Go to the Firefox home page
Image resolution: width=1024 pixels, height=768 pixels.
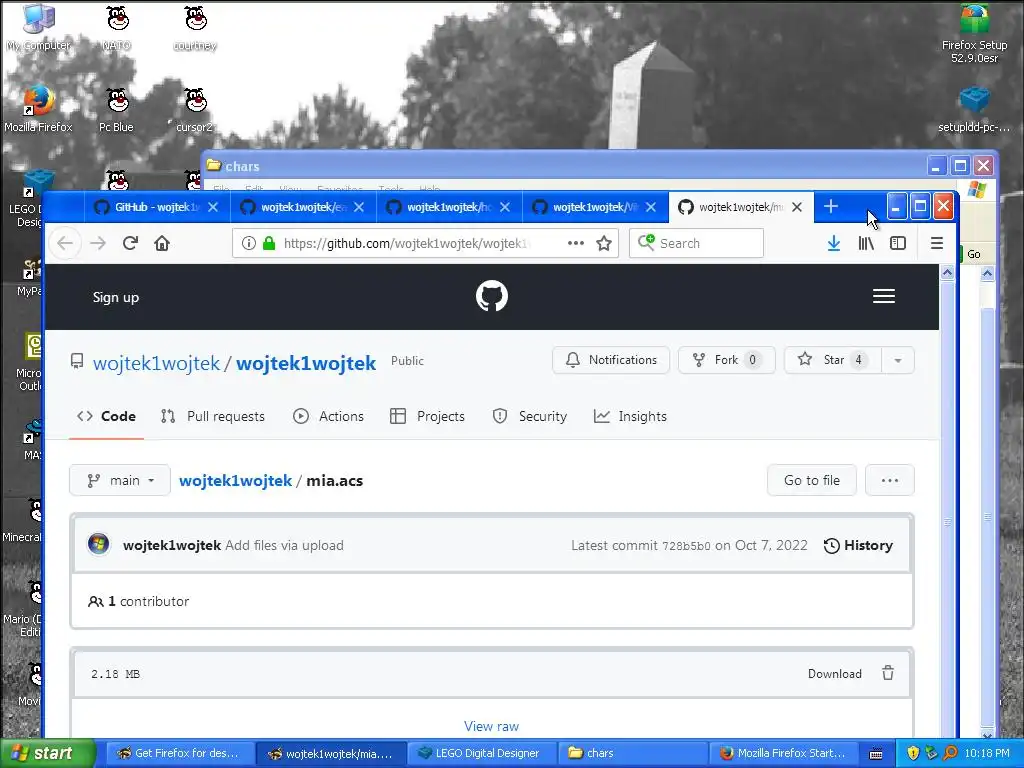tap(162, 244)
